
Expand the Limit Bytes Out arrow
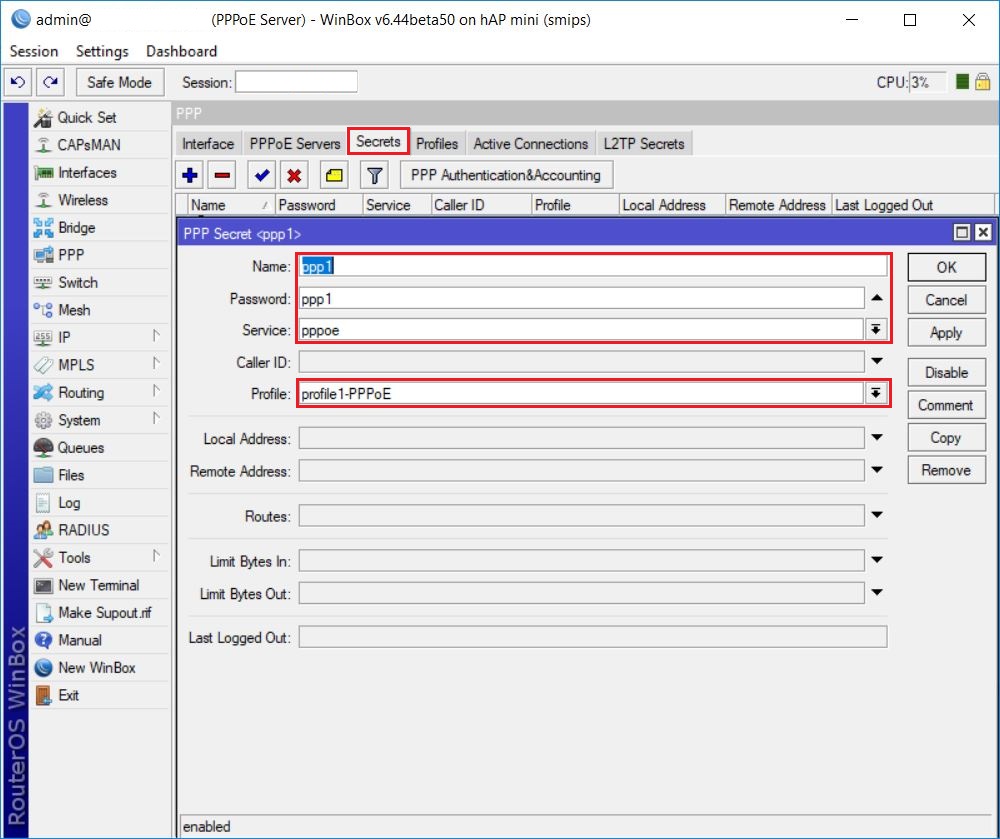coord(877,593)
